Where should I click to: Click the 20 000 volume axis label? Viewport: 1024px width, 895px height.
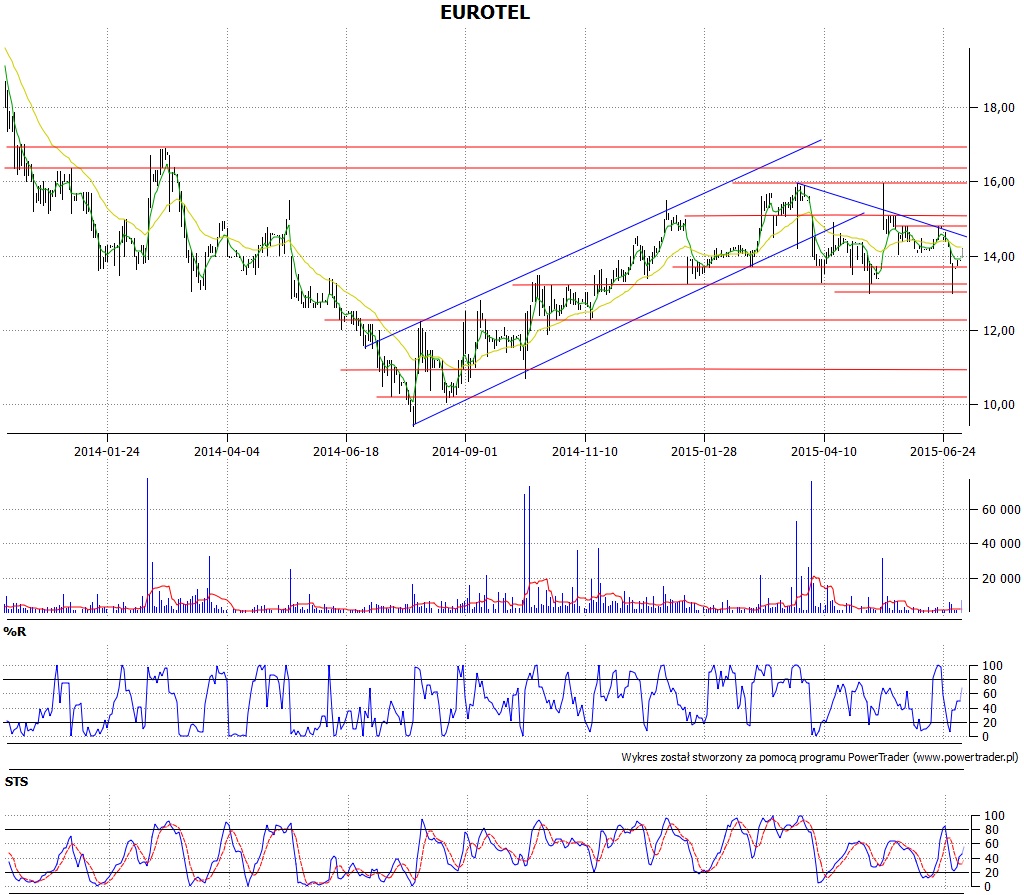click(x=1001, y=578)
